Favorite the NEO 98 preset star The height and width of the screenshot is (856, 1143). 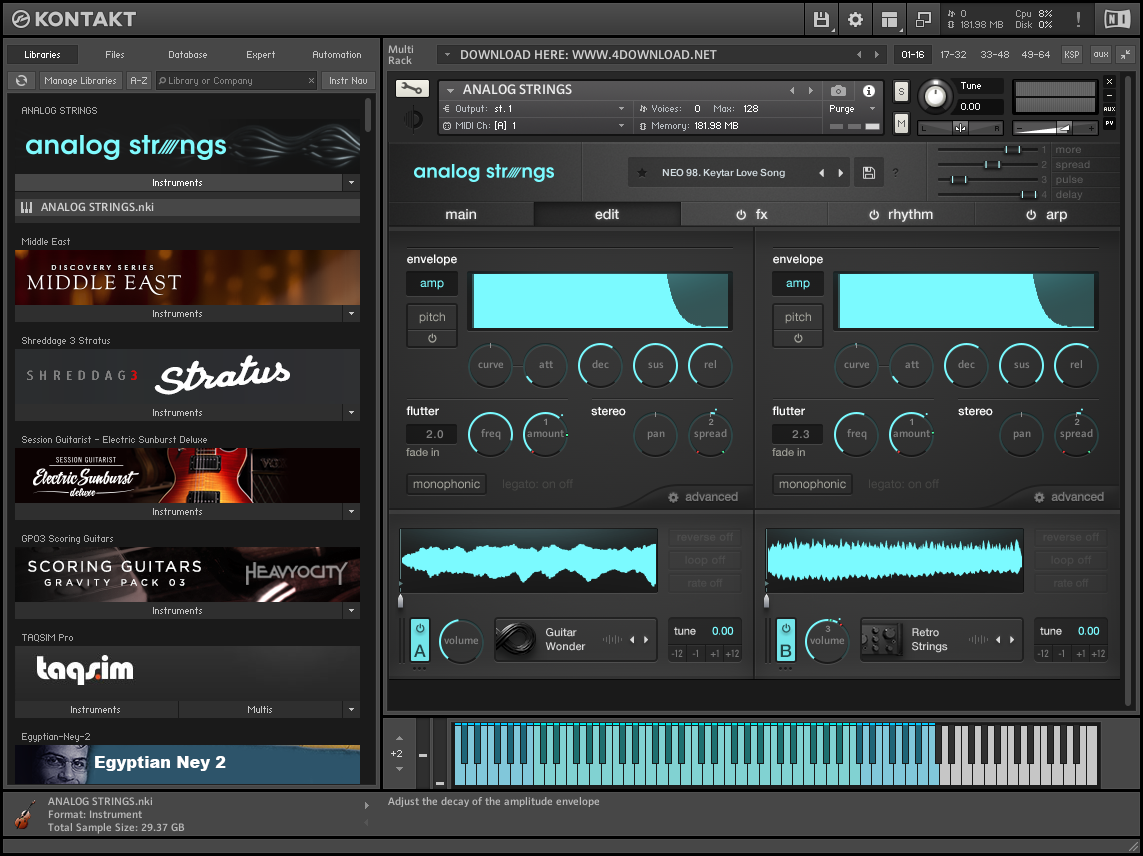click(642, 173)
